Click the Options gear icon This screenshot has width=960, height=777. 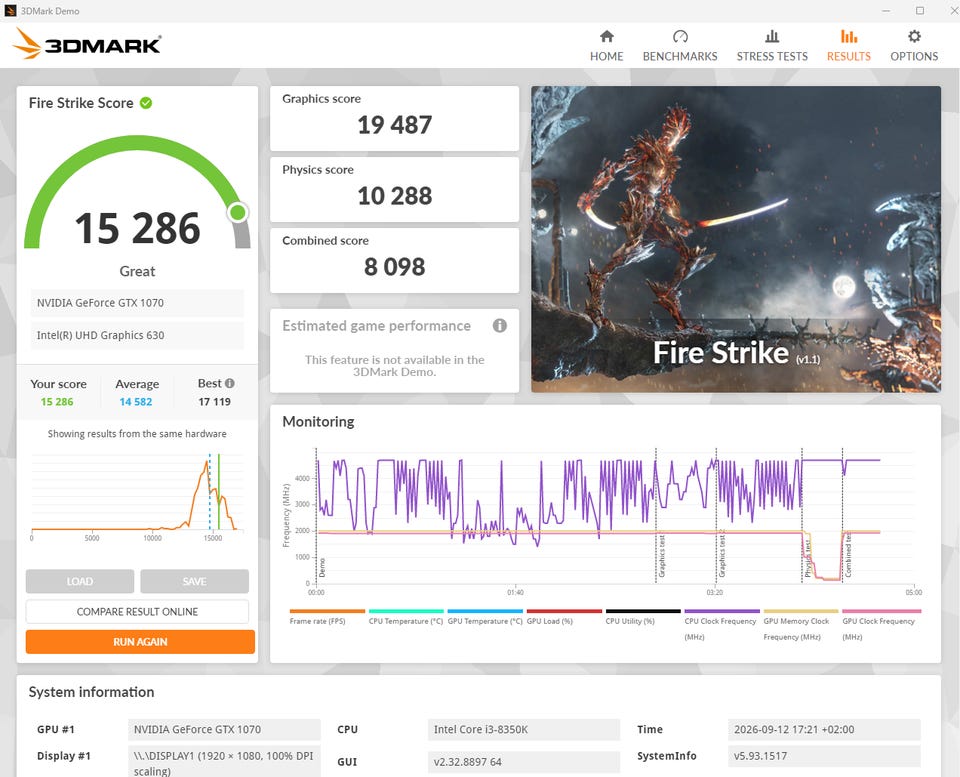[914, 37]
